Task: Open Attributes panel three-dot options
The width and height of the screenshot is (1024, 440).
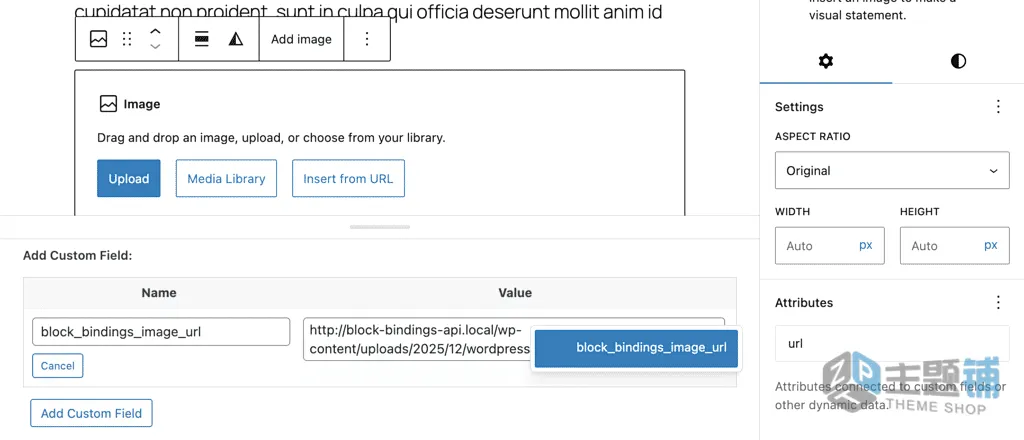Action: click(998, 303)
